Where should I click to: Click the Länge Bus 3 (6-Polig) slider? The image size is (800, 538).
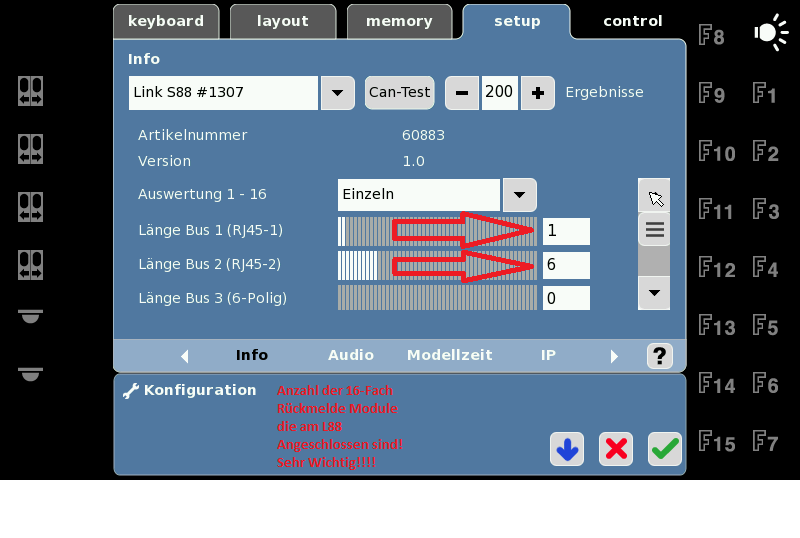(x=436, y=298)
